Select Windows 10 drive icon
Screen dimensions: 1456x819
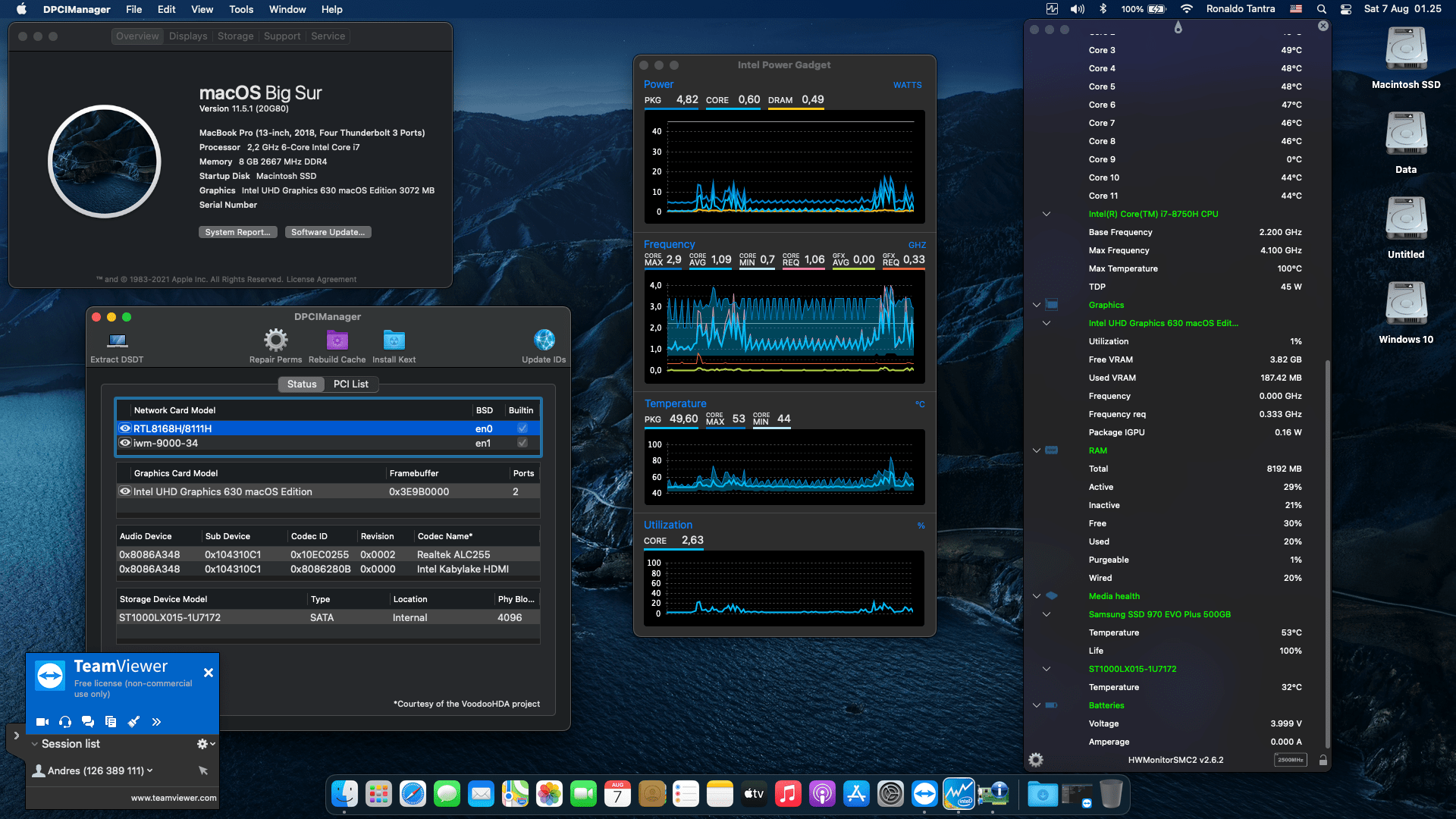click(x=1406, y=303)
